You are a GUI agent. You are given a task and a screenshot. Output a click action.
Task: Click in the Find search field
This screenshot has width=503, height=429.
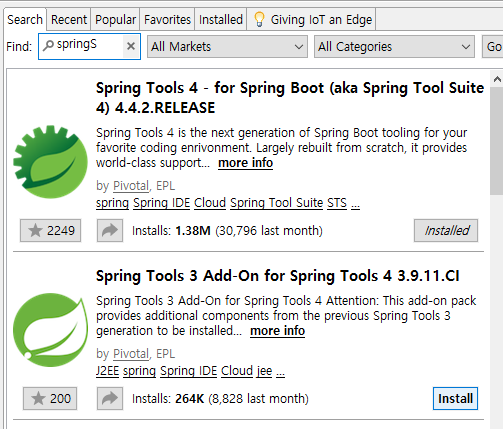88,46
